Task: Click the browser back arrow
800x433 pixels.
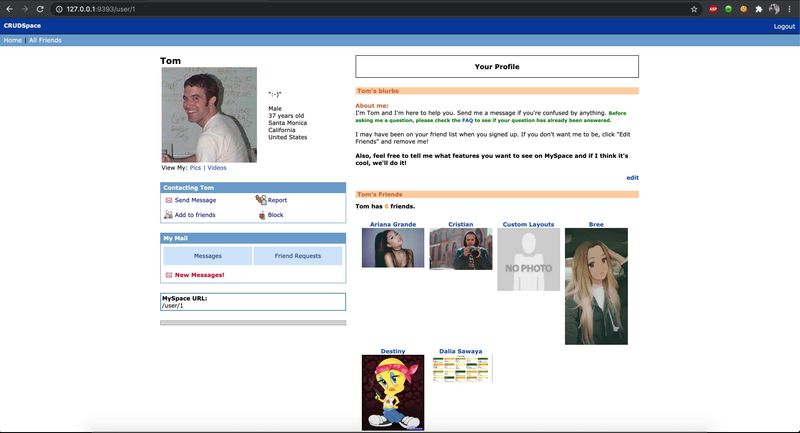Action: pos(9,9)
